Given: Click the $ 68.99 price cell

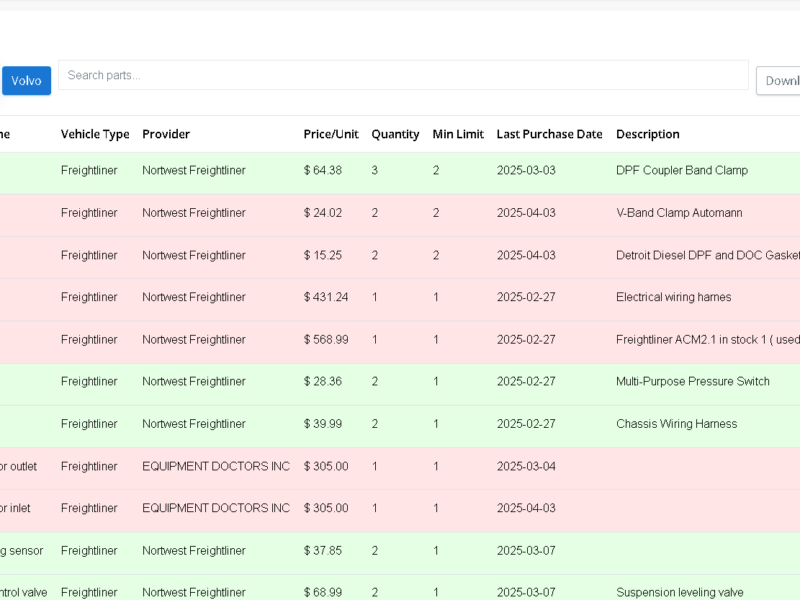Looking at the screenshot, I should [x=323, y=592].
